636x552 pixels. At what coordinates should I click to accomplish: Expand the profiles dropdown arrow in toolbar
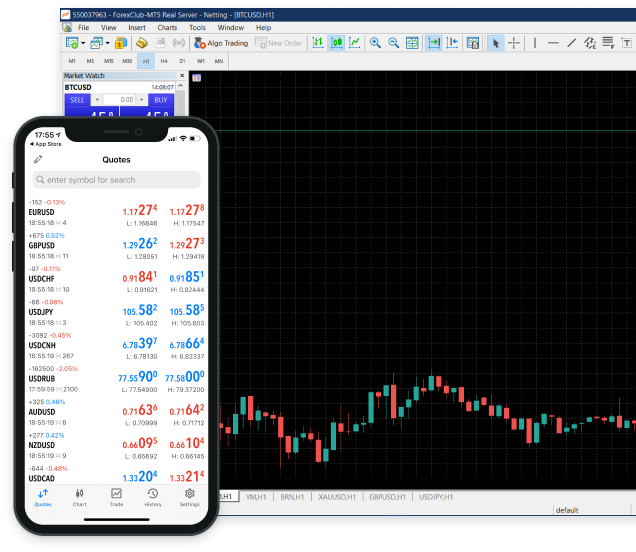coord(107,43)
